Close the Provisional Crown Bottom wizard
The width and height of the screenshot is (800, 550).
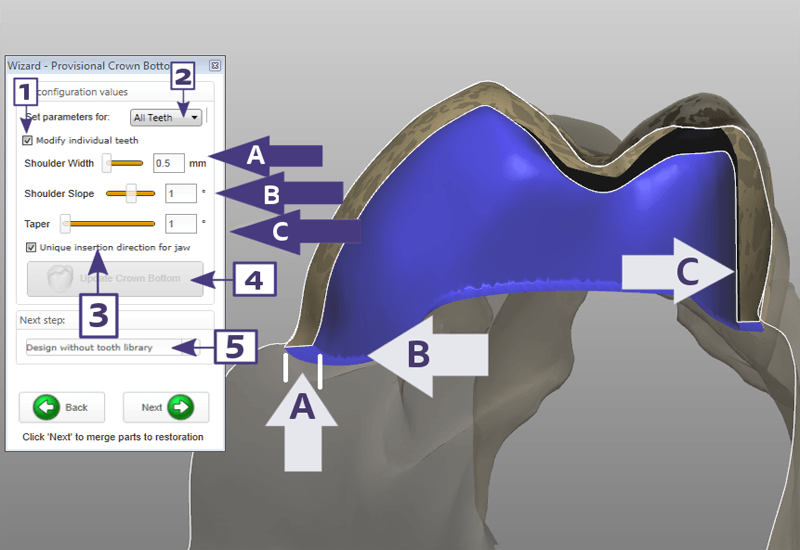pyautogui.click(x=215, y=65)
